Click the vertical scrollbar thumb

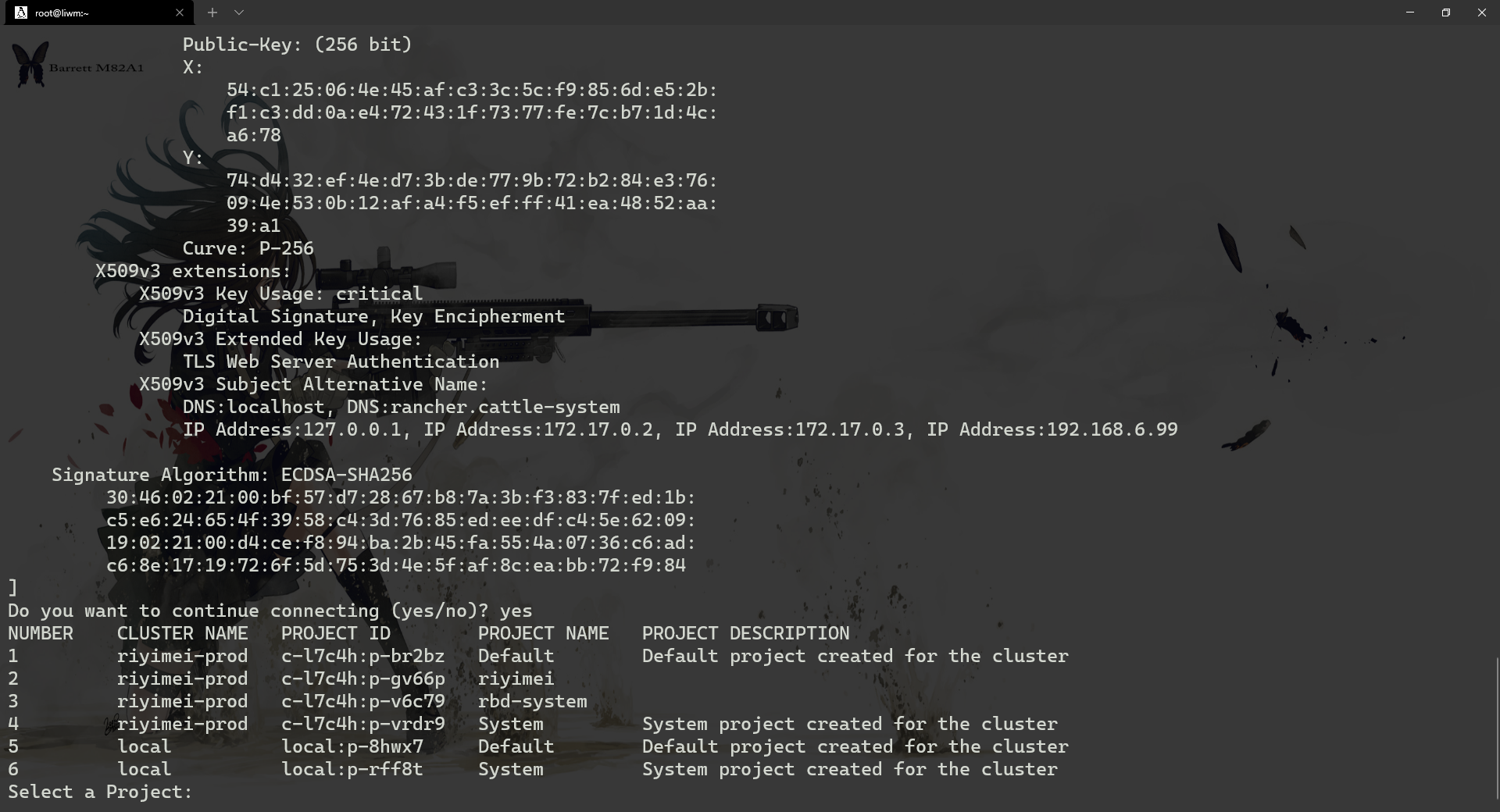pyautogui.click(x=1496, y=732)
